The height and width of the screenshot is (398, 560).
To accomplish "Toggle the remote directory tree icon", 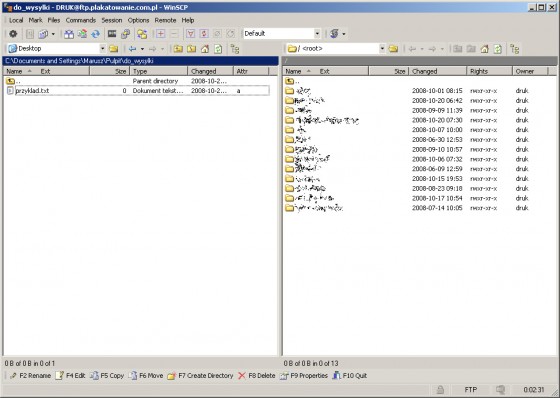I will coord(514,49).
